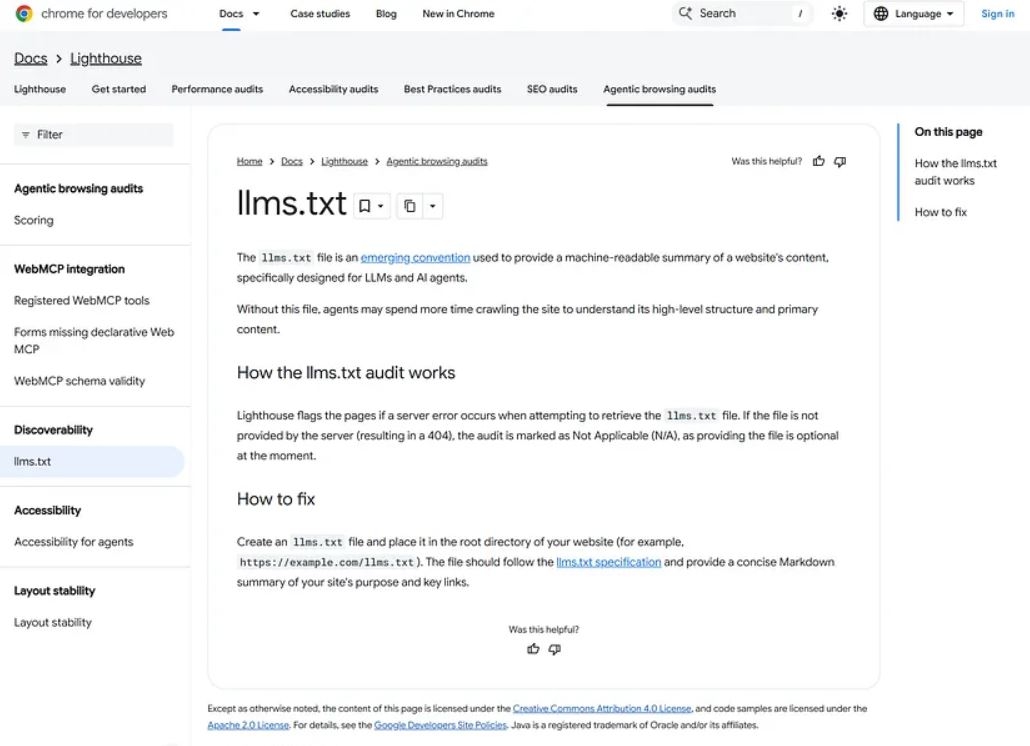Click thumbs down icon below article

tap(554, 649)
